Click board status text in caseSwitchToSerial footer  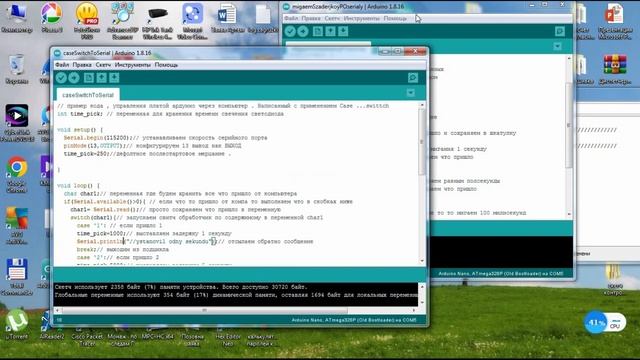354,320
